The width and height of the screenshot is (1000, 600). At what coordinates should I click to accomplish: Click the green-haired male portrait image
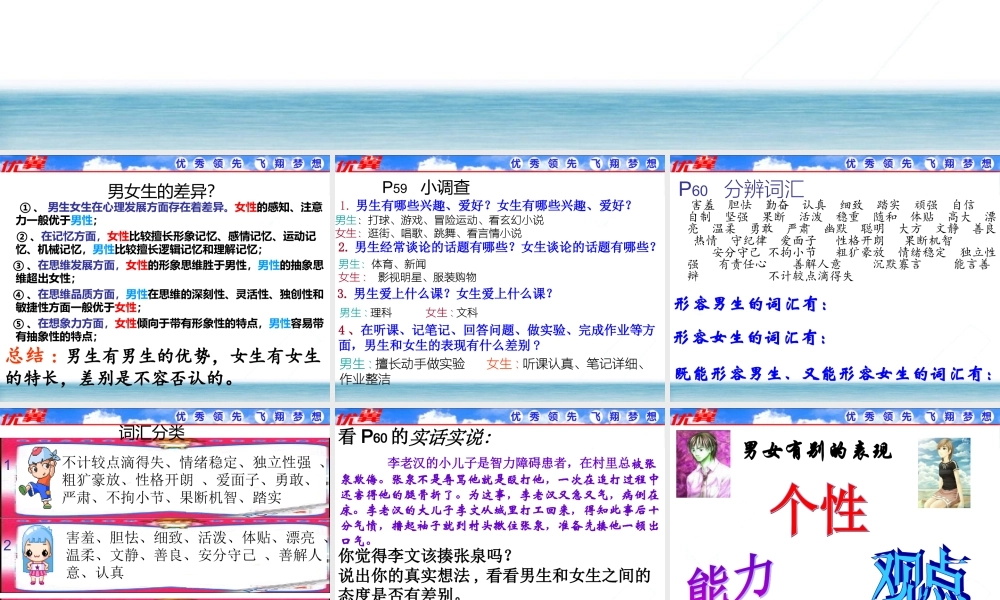(x=703, y=464)
